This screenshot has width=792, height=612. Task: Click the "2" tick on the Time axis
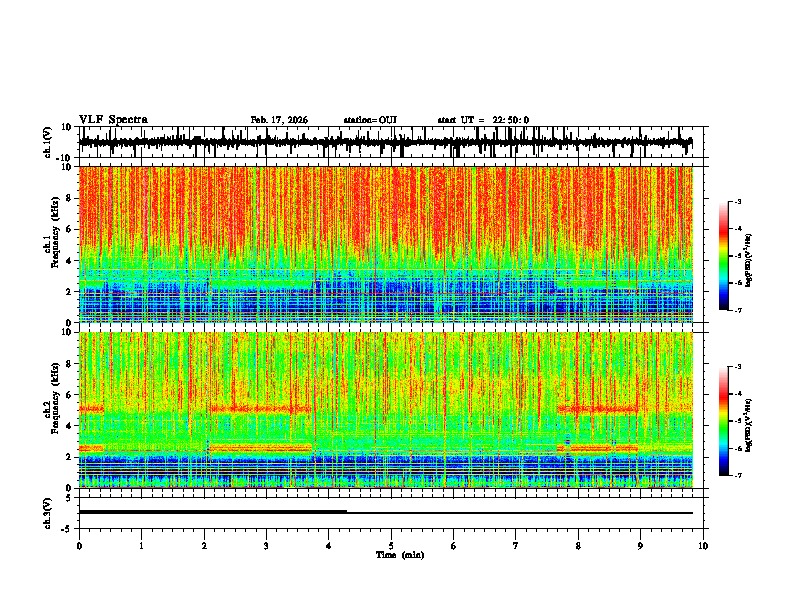[x=204, y=546]
